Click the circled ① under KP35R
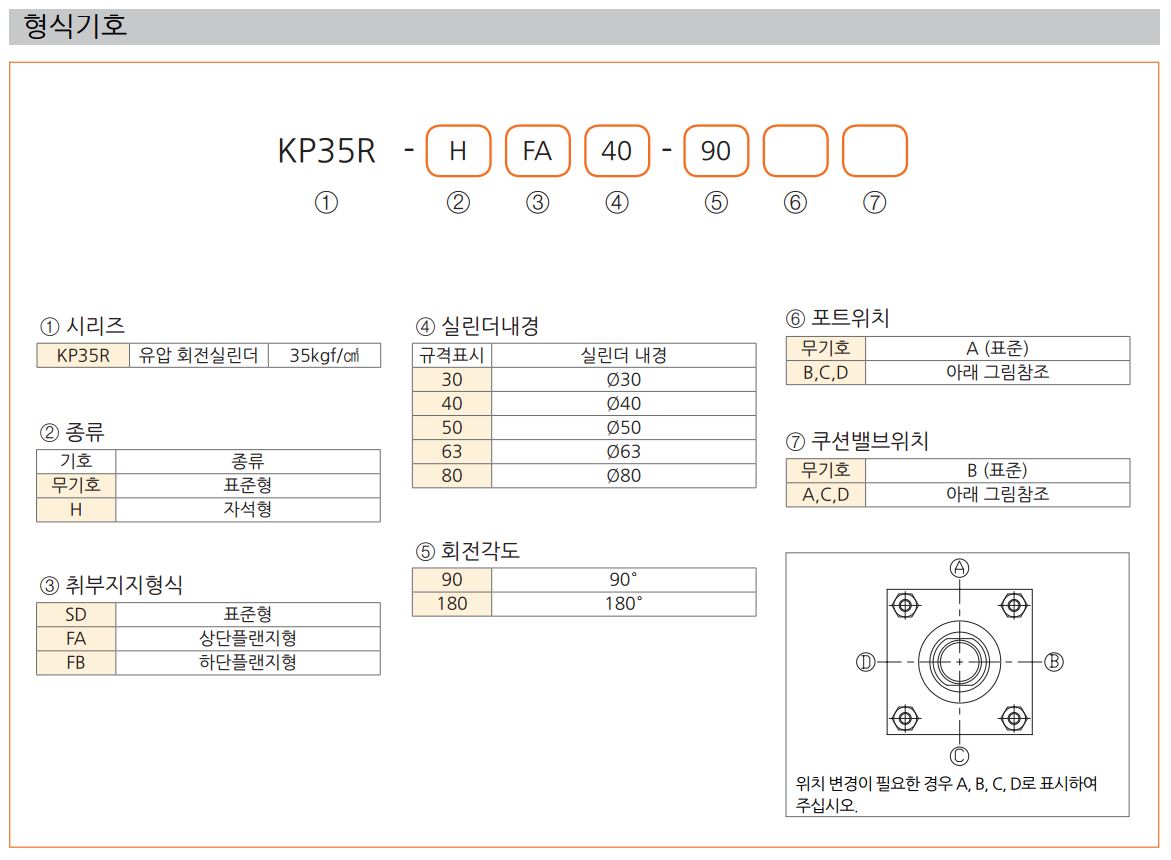1171x860 pixels. pyautogui.click(x=326, y=202)
